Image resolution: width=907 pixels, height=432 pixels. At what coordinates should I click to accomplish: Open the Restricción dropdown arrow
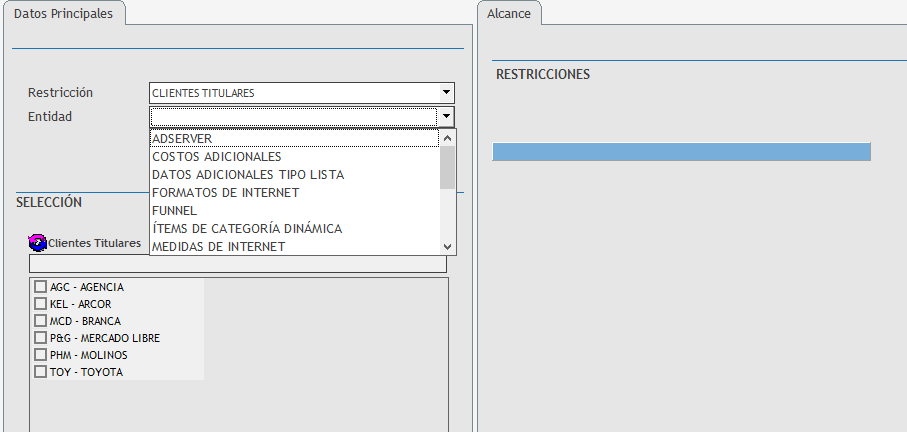point(446,93)
